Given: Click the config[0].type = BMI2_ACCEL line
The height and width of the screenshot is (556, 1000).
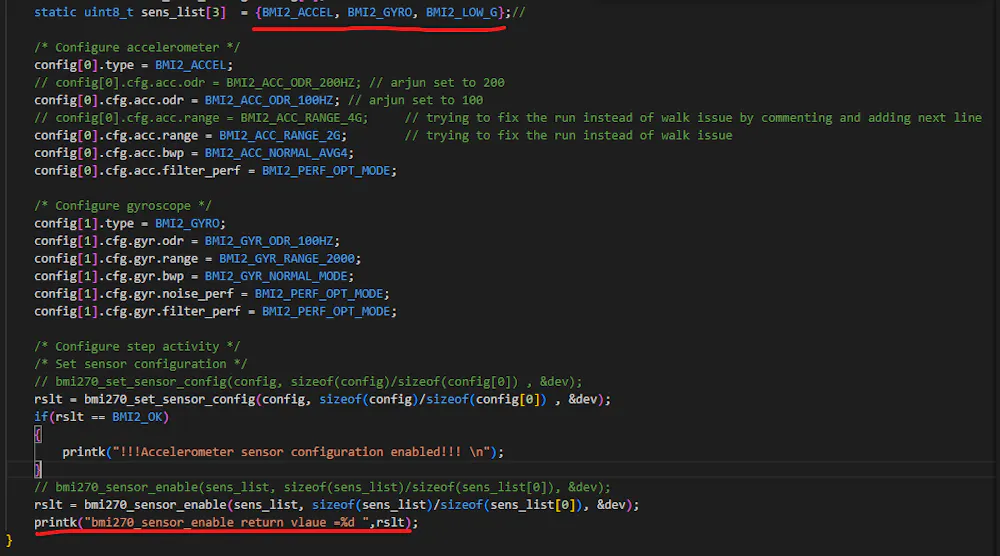Looking at the screenshot, I should coord(133,65).
